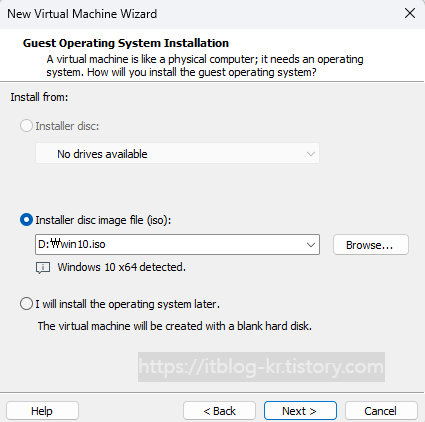Click the Browse... button
Viewport: 425px width, 422px height.
(371, 245)
